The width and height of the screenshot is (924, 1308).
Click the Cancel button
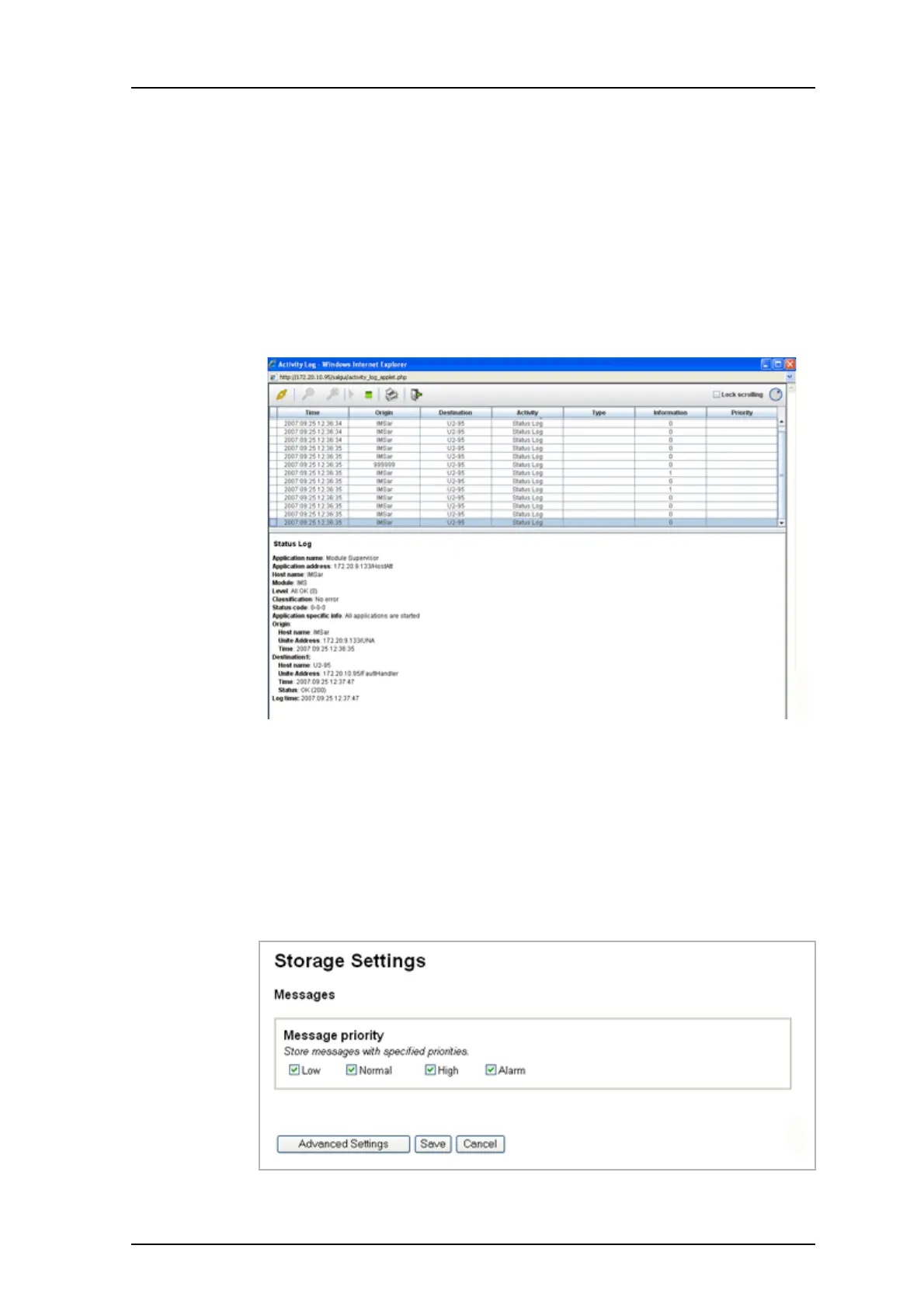click(x=480, y=1144)
